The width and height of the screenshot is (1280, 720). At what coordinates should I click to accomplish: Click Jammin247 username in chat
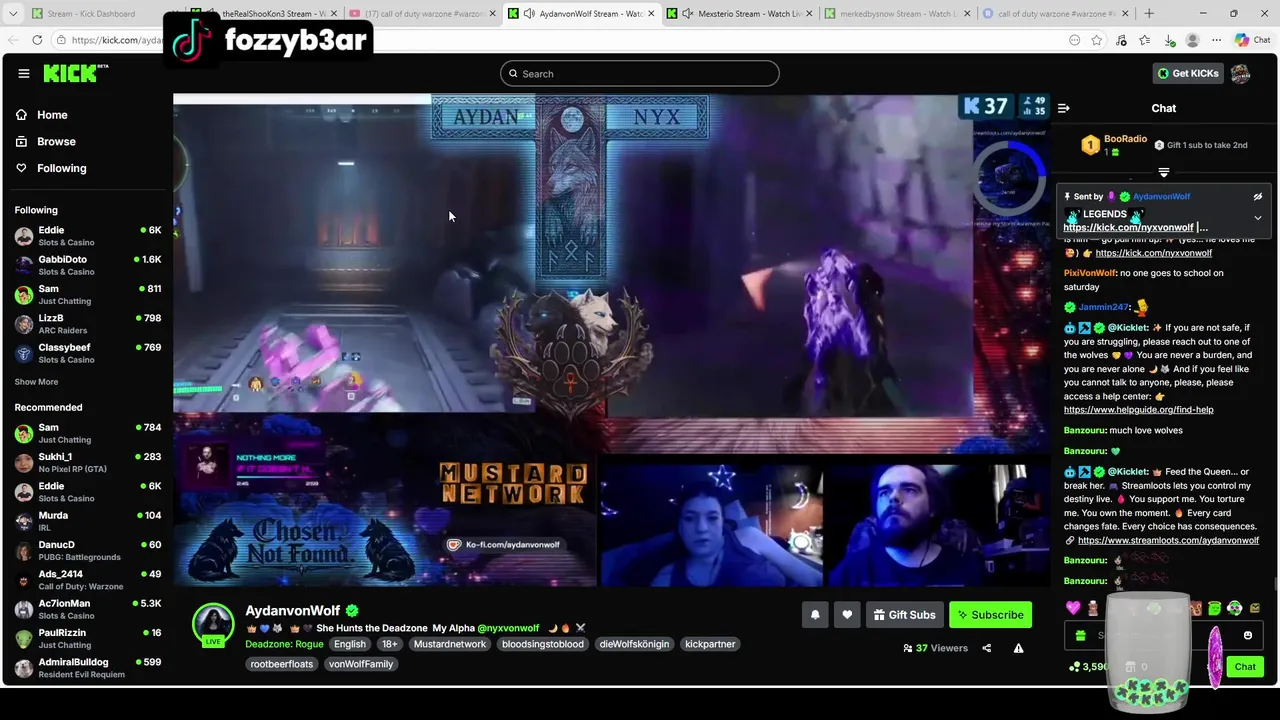1104,307
